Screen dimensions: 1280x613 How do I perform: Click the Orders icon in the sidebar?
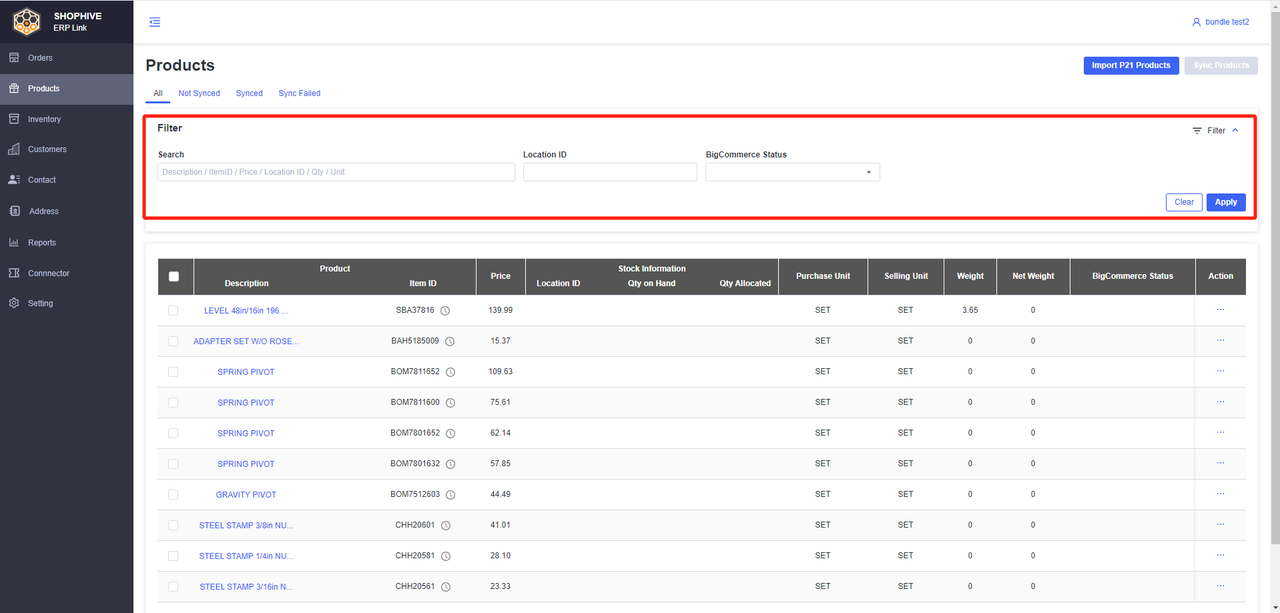click(14, 58)
